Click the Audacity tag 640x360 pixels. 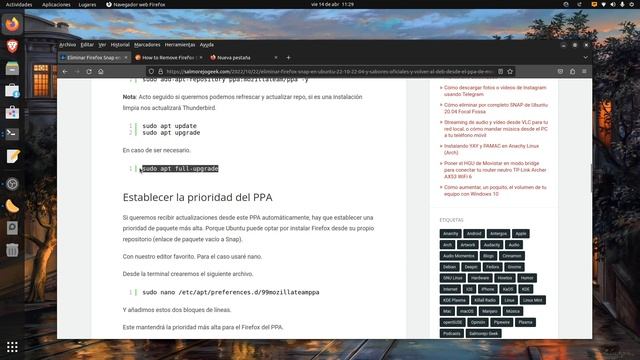click(491, 245)
